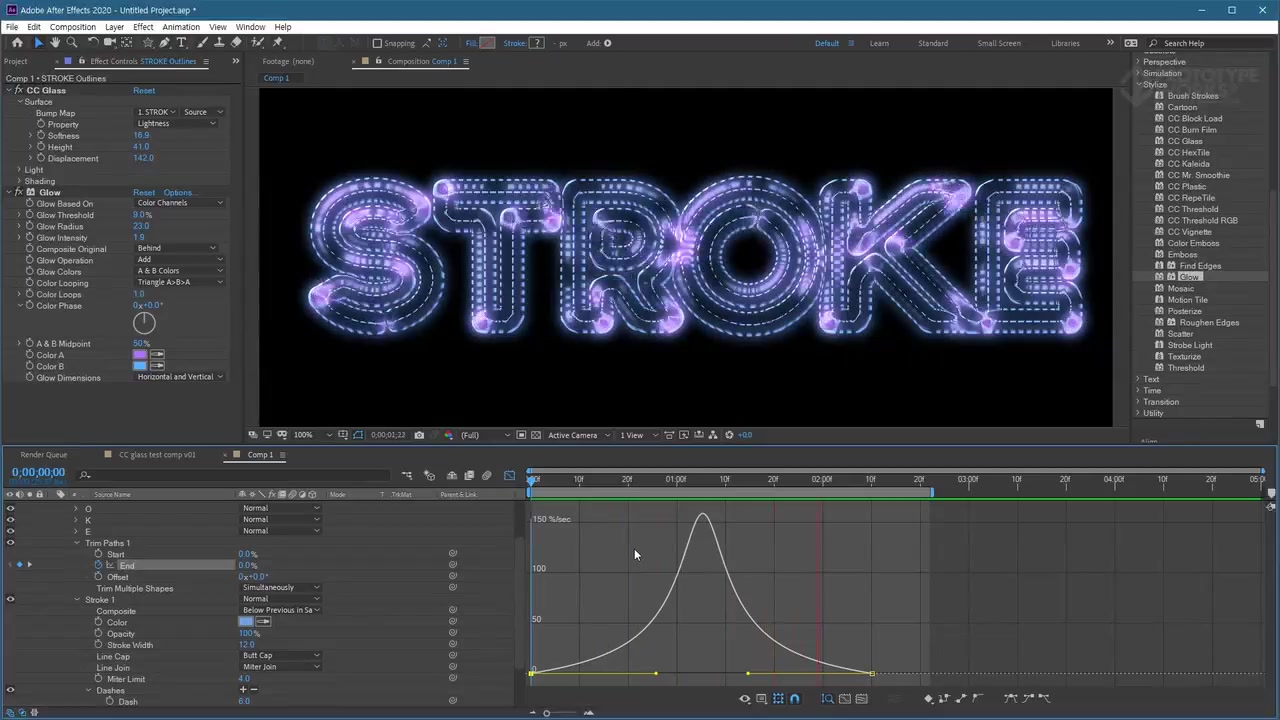1280x720 pixels.
Task: Open the Animation menu
Action: point(181,27)
